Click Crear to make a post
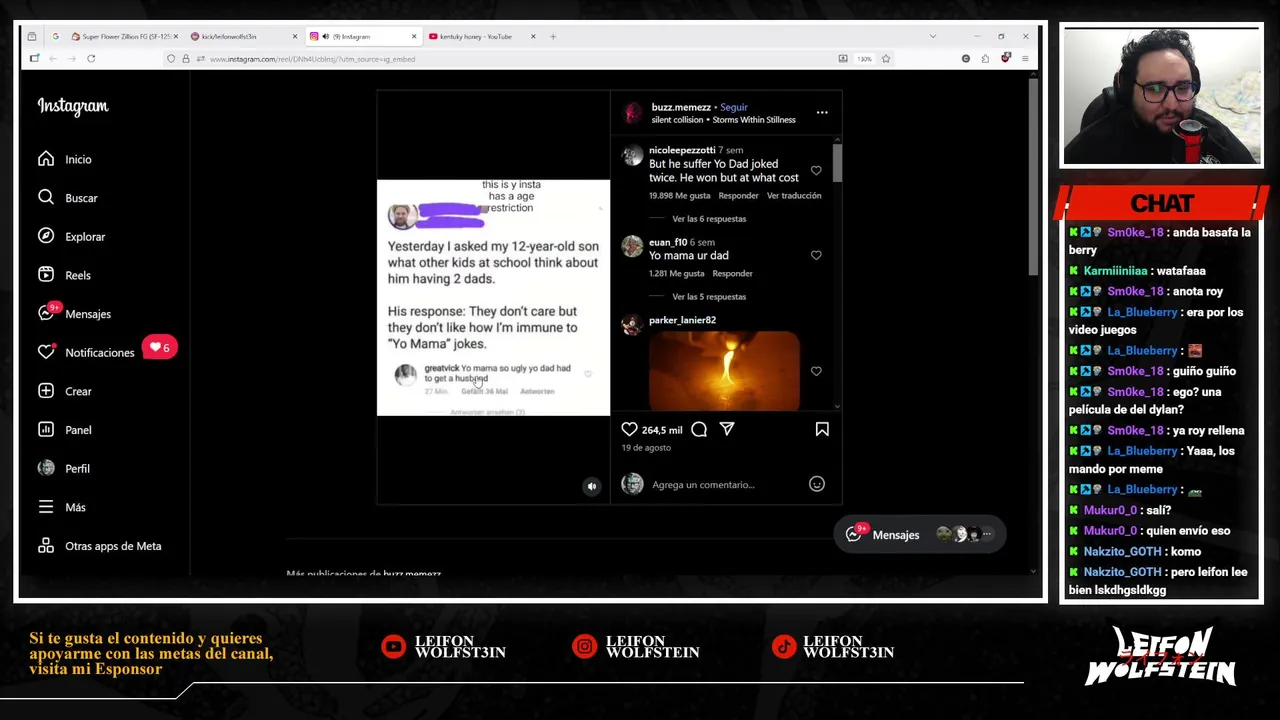1280x720 pixels. tap(65, 391)
